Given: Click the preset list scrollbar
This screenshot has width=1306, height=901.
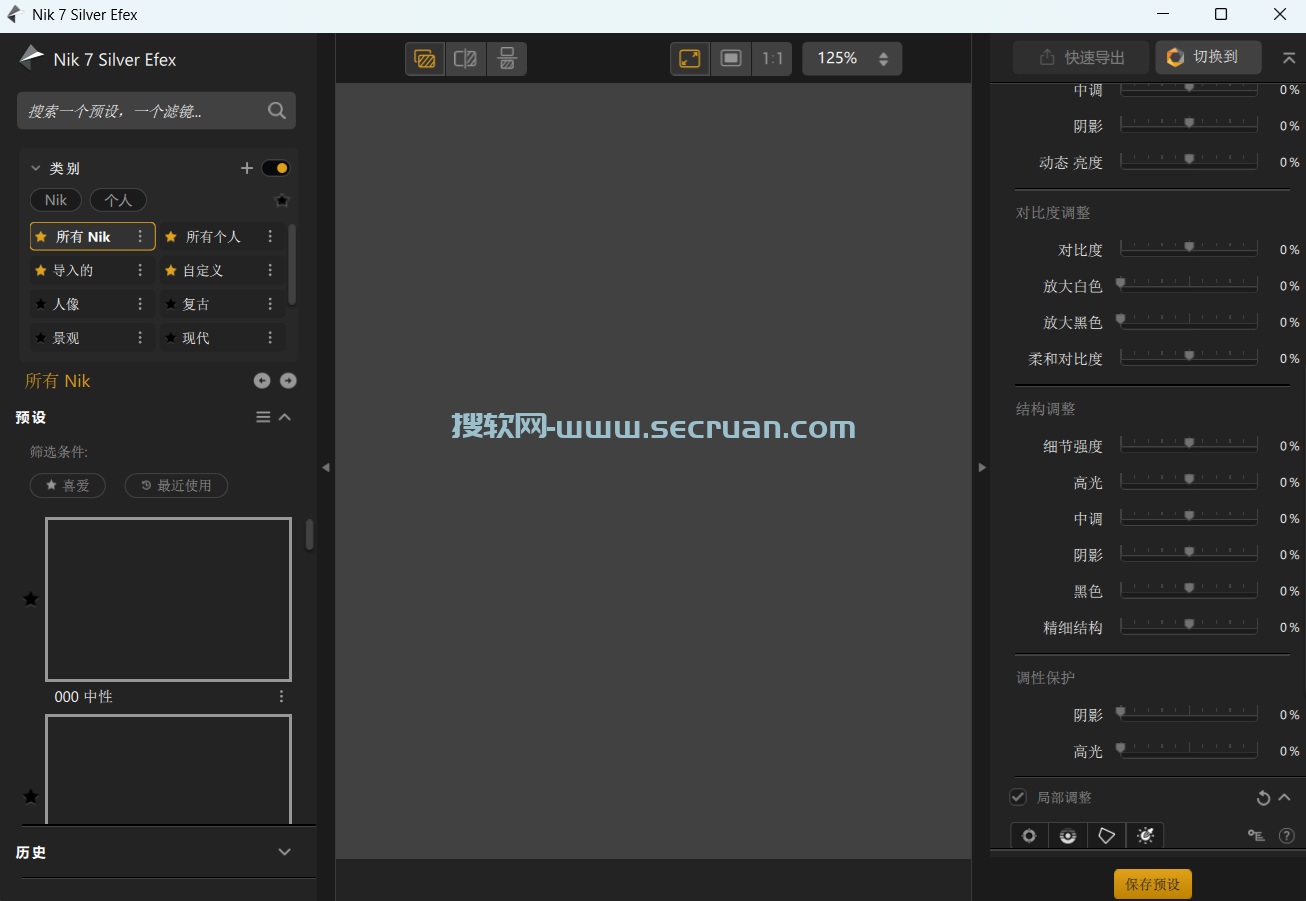Looking at the screenshot, I should [x=309, y=534].
